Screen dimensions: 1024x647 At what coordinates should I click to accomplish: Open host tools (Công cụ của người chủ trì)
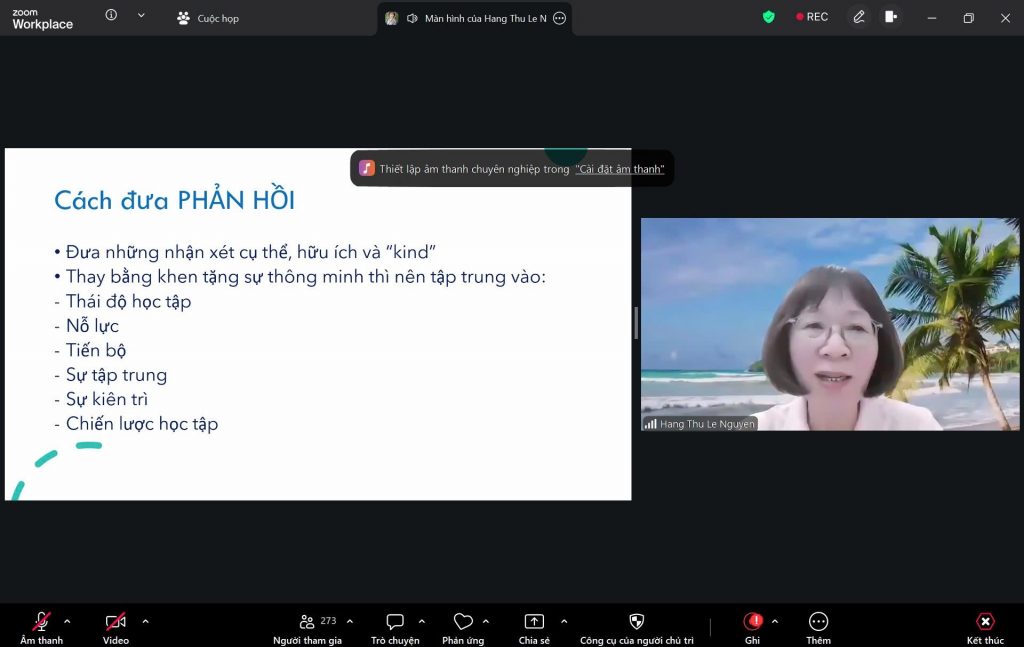636,622
